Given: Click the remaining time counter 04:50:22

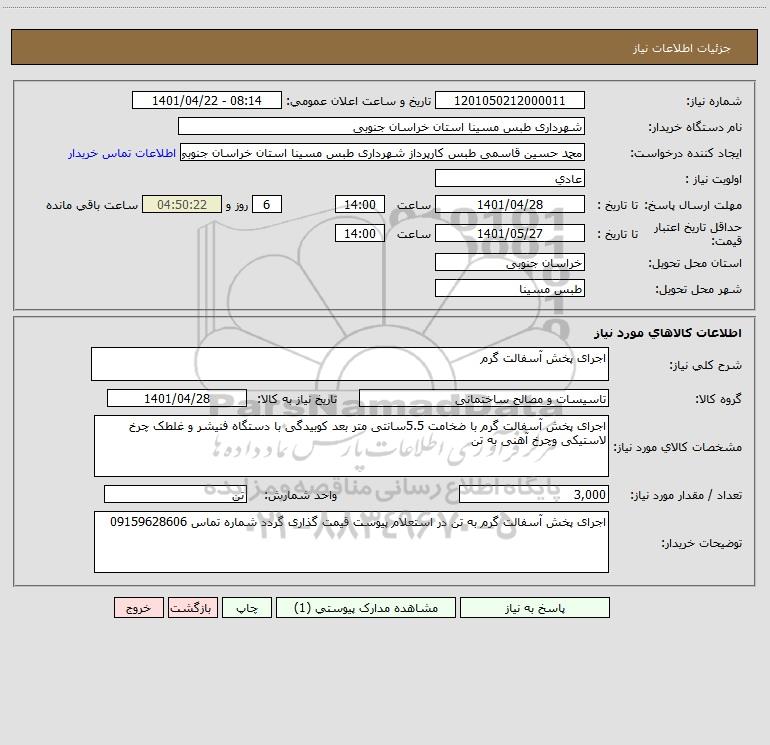Looking at the screenshot, I should click(182, 204).
